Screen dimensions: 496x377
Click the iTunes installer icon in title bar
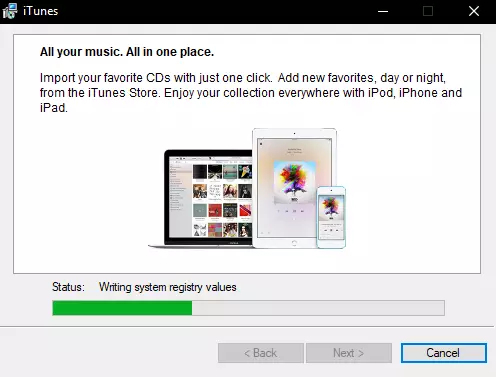coord(10,11)
